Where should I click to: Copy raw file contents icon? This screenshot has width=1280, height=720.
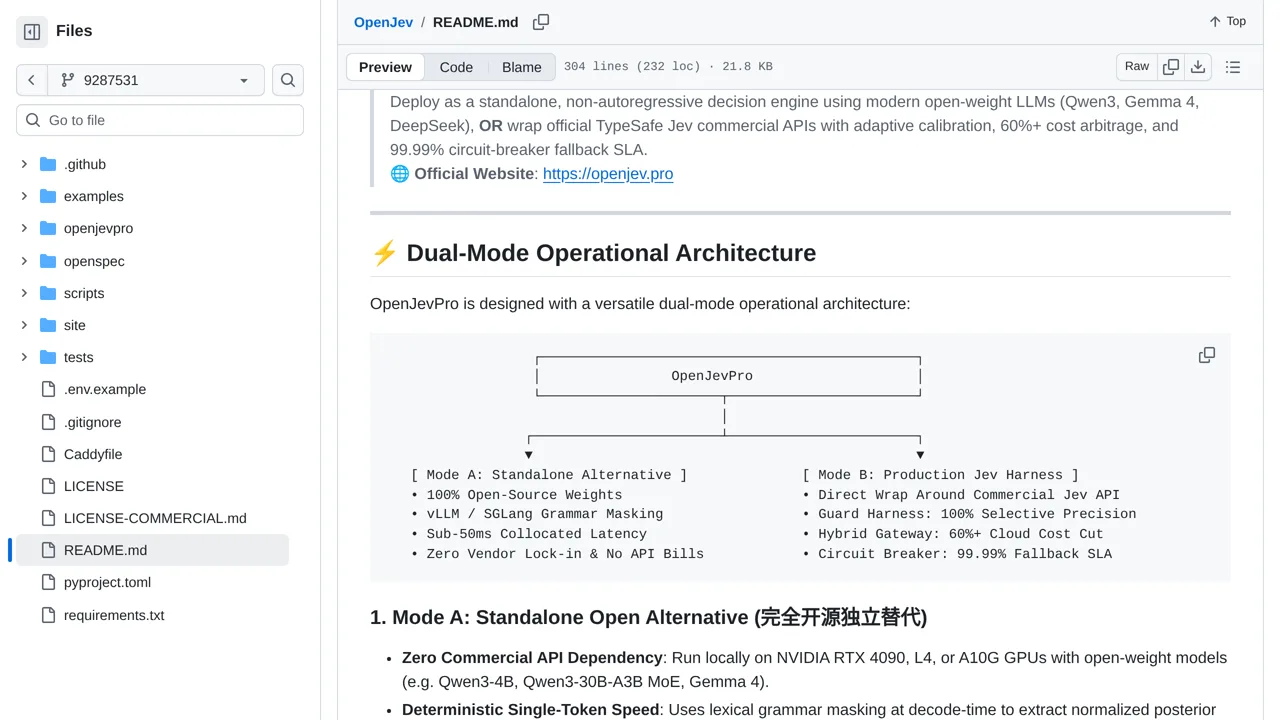[x=1171, y=67]
